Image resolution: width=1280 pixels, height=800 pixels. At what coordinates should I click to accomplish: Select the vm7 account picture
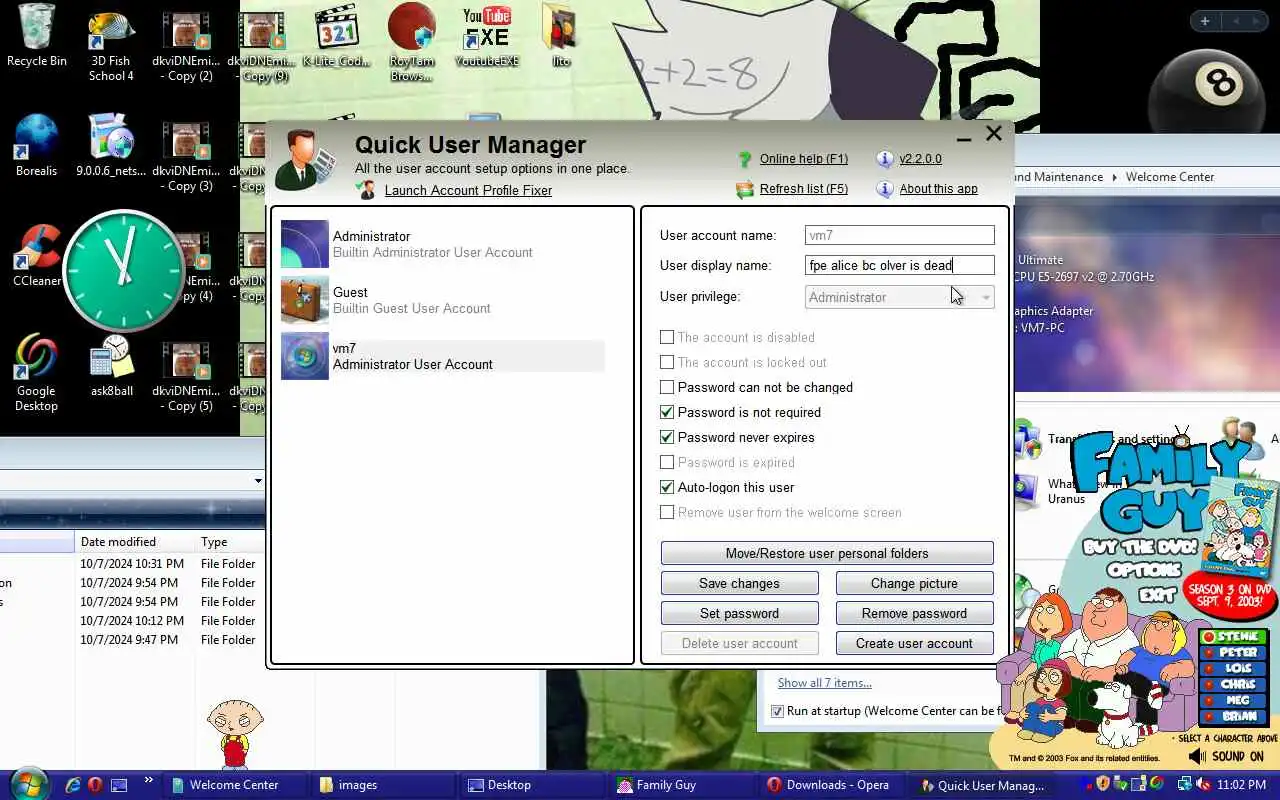click(x=304, y=356)
